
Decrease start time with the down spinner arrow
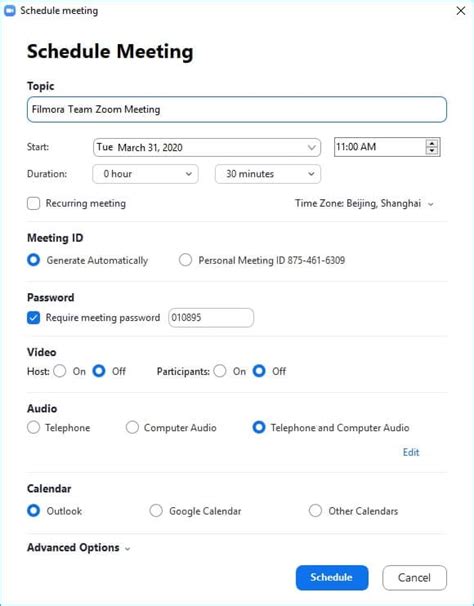click(432, 151)
